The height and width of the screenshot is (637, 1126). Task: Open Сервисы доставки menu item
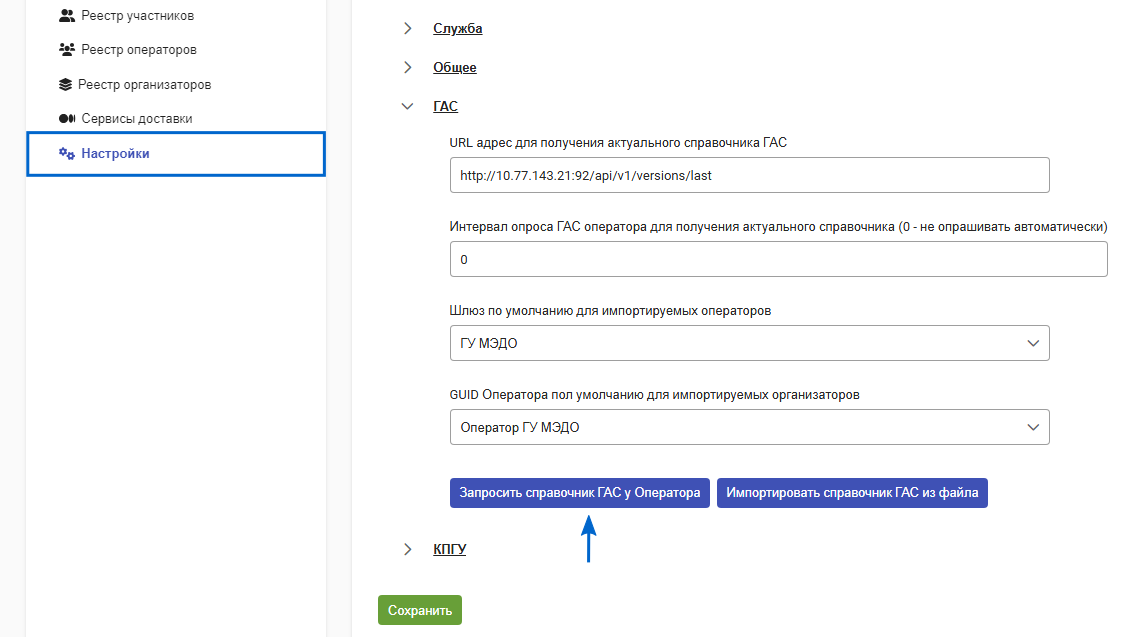[136, 118]
